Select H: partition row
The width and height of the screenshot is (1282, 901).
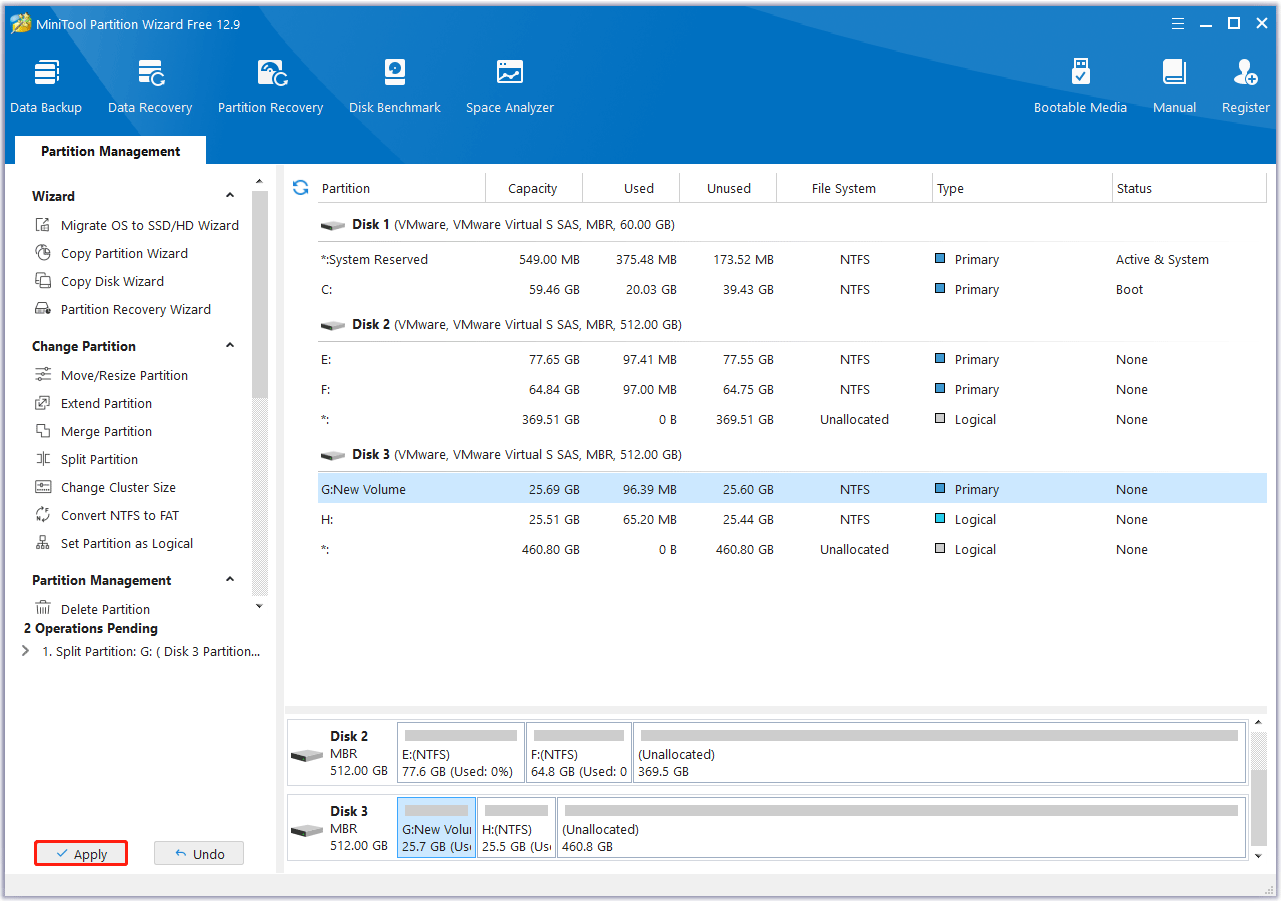(x=792, y=520)
